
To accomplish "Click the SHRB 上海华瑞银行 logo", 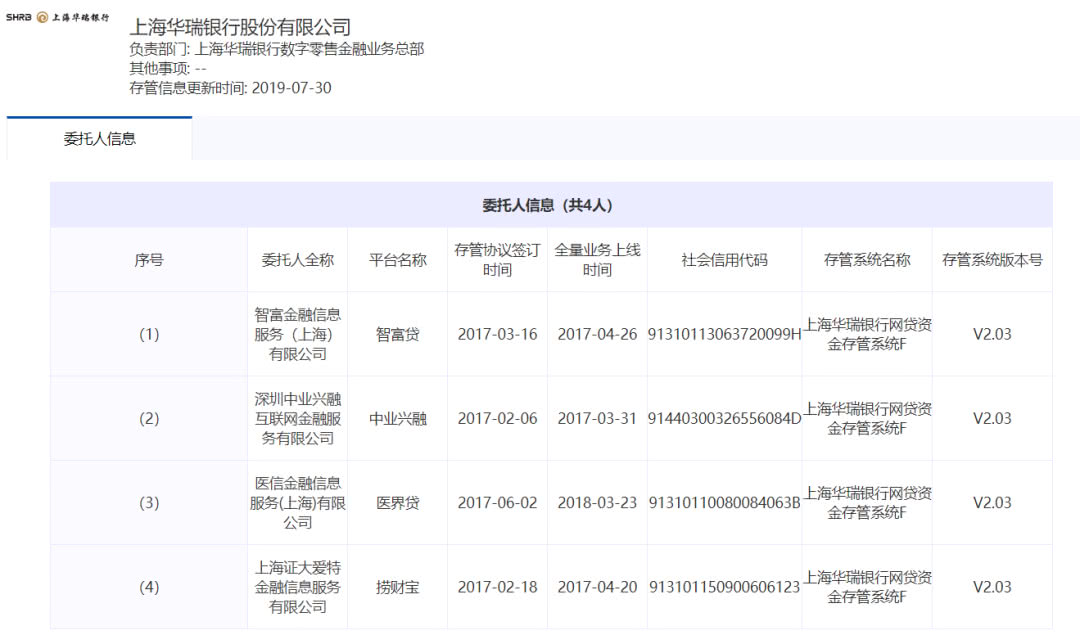I will tap(57, 17).
